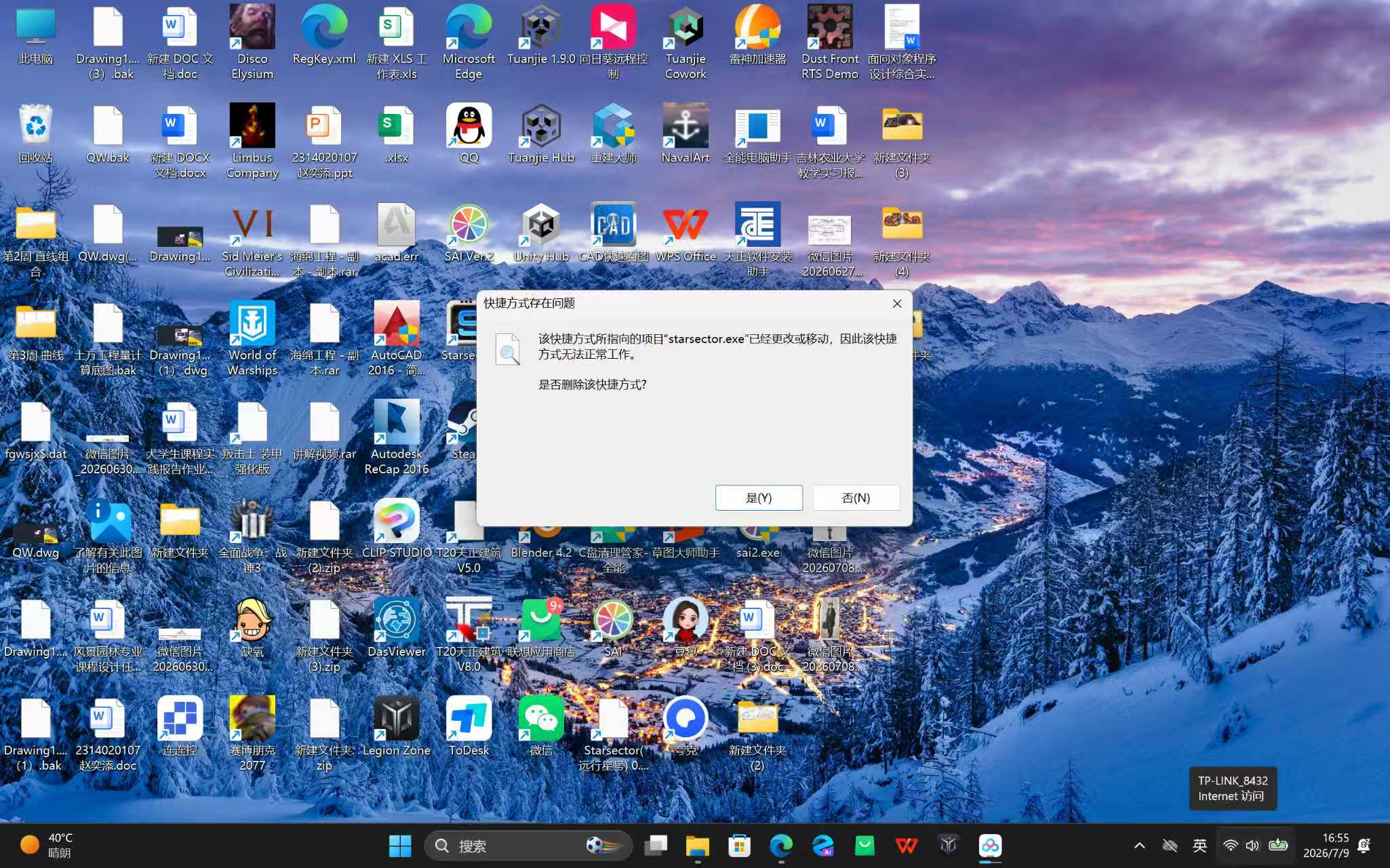1390x868 pixels.
Task: Click the 是(Y) button in the dialog
Action: pyautogui.click(x=759, y=498)
